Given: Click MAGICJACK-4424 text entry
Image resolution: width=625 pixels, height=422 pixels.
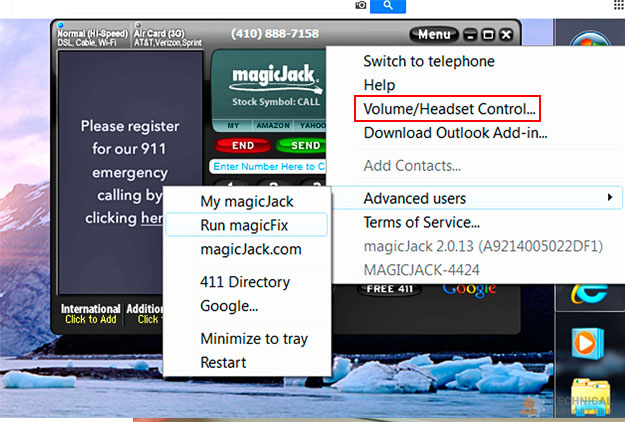Looking at the screenshot, I should tap(421, 270).
